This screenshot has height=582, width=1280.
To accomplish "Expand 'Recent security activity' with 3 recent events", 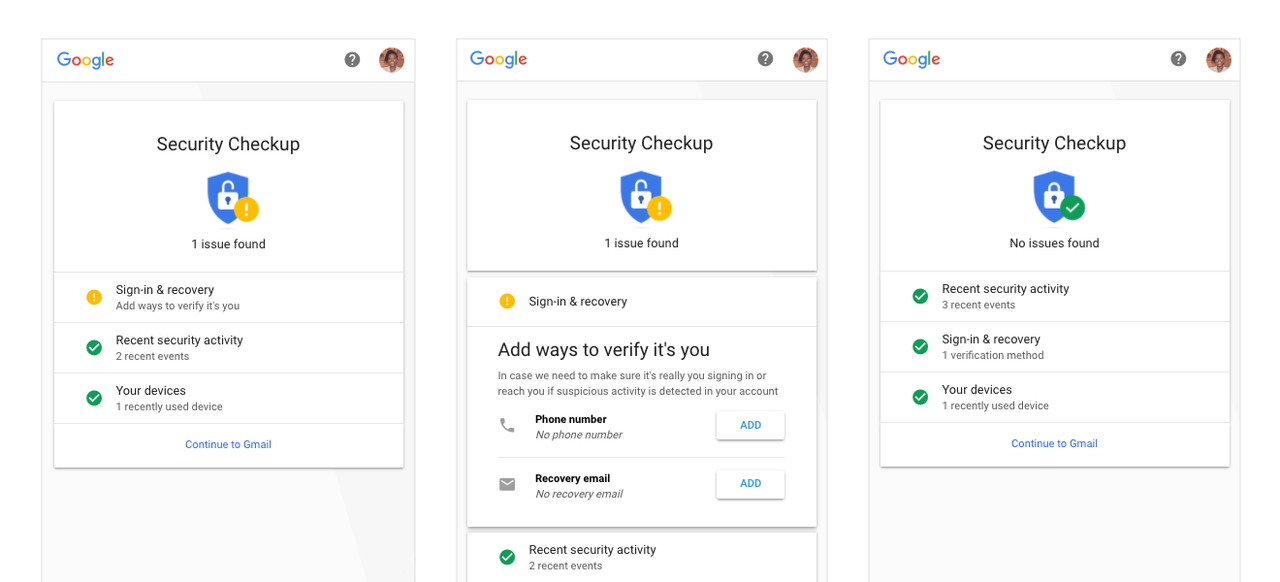I will (1054, 296).
